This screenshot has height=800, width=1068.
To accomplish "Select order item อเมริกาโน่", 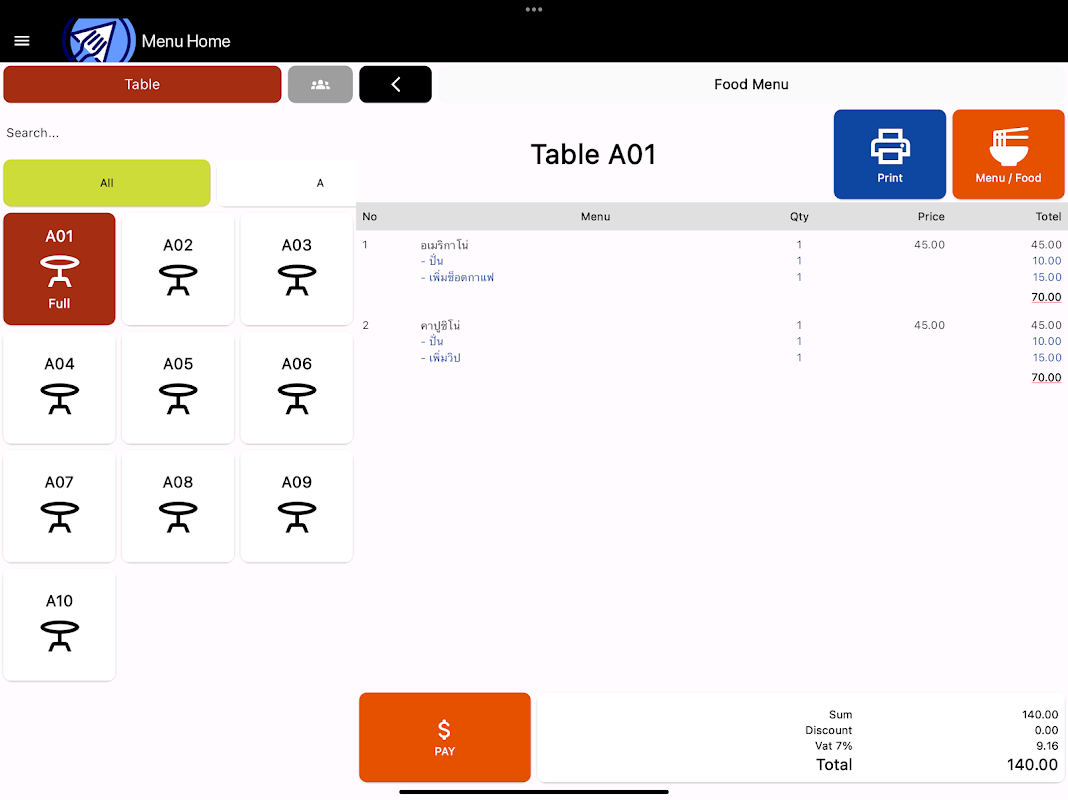I will coord(444,244).
